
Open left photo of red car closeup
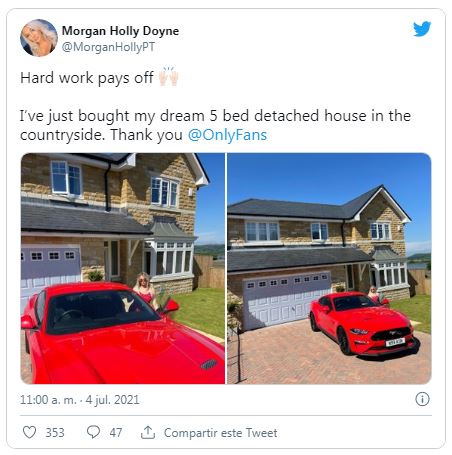[x=123, y=268]
